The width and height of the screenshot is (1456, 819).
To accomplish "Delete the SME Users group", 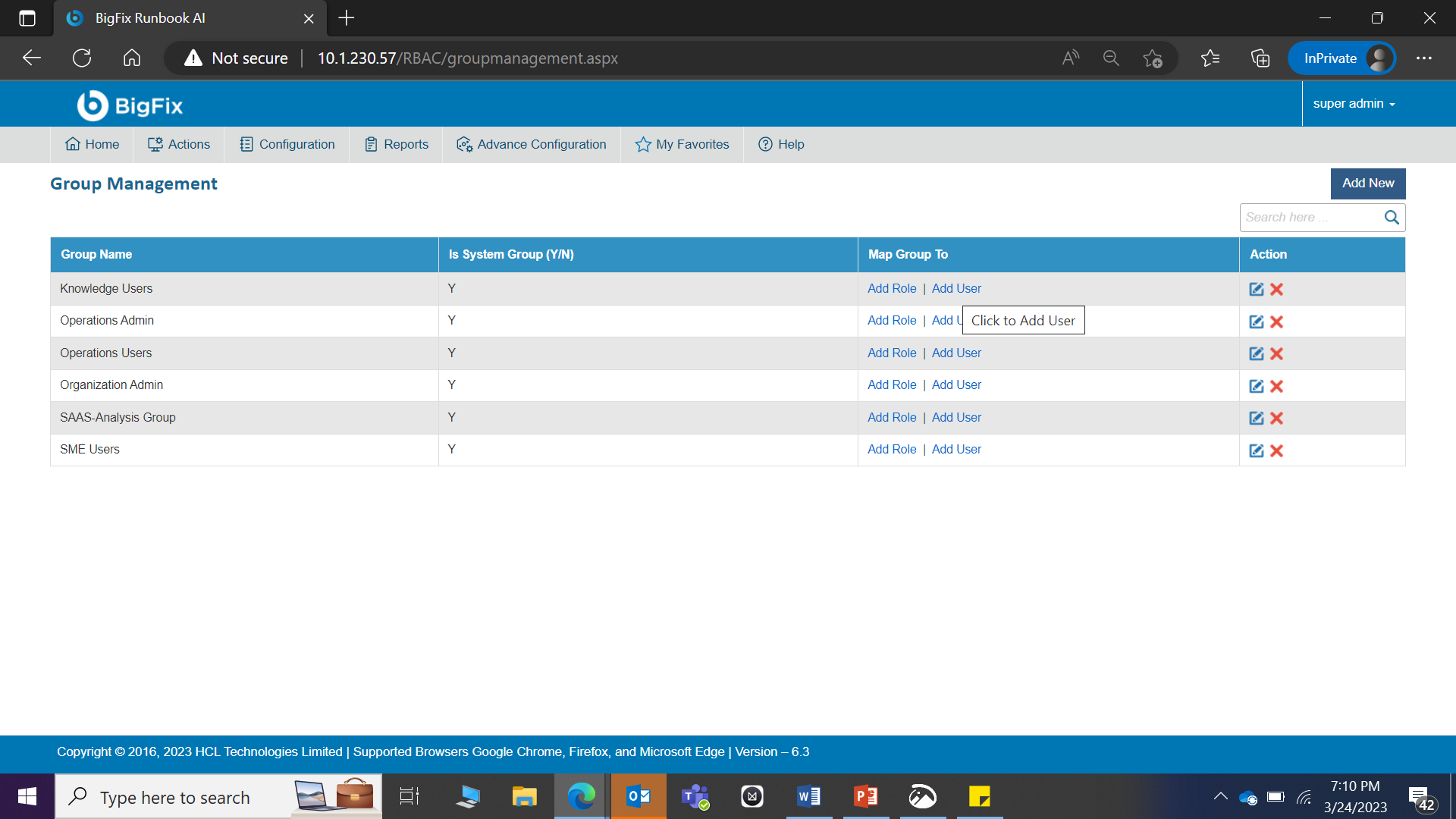I will tap(1276, 450).
